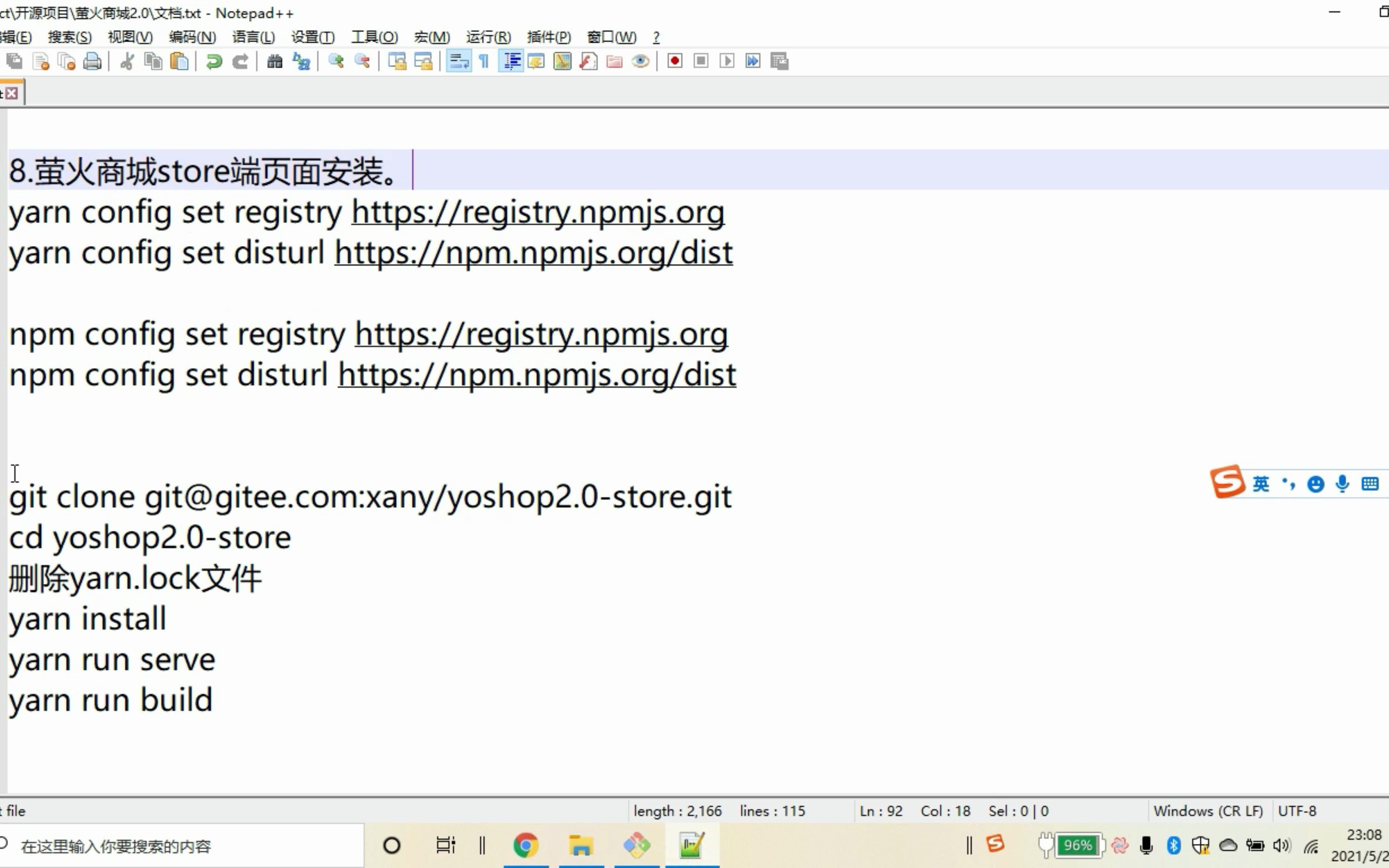Follow npm.npmjs.org/dist link on npm disturl line
This screenshot has height=868, width=1389.
(x=537, y=376)
